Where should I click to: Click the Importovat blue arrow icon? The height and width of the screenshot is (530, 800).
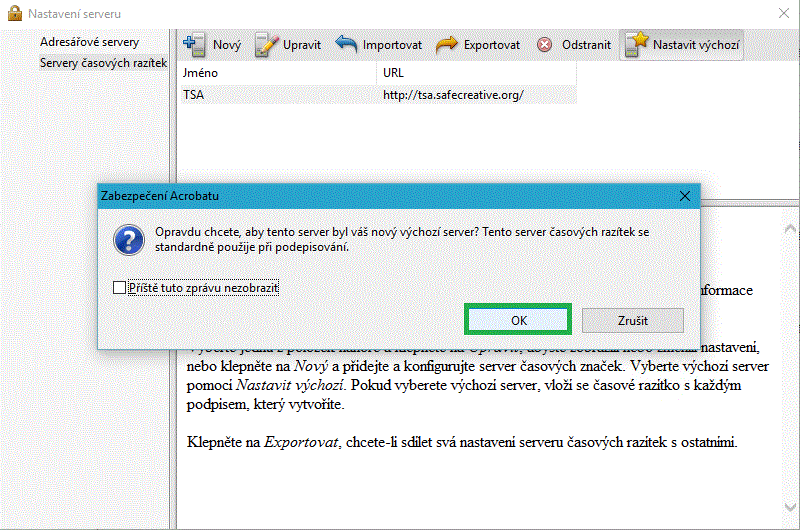(346, 45)
